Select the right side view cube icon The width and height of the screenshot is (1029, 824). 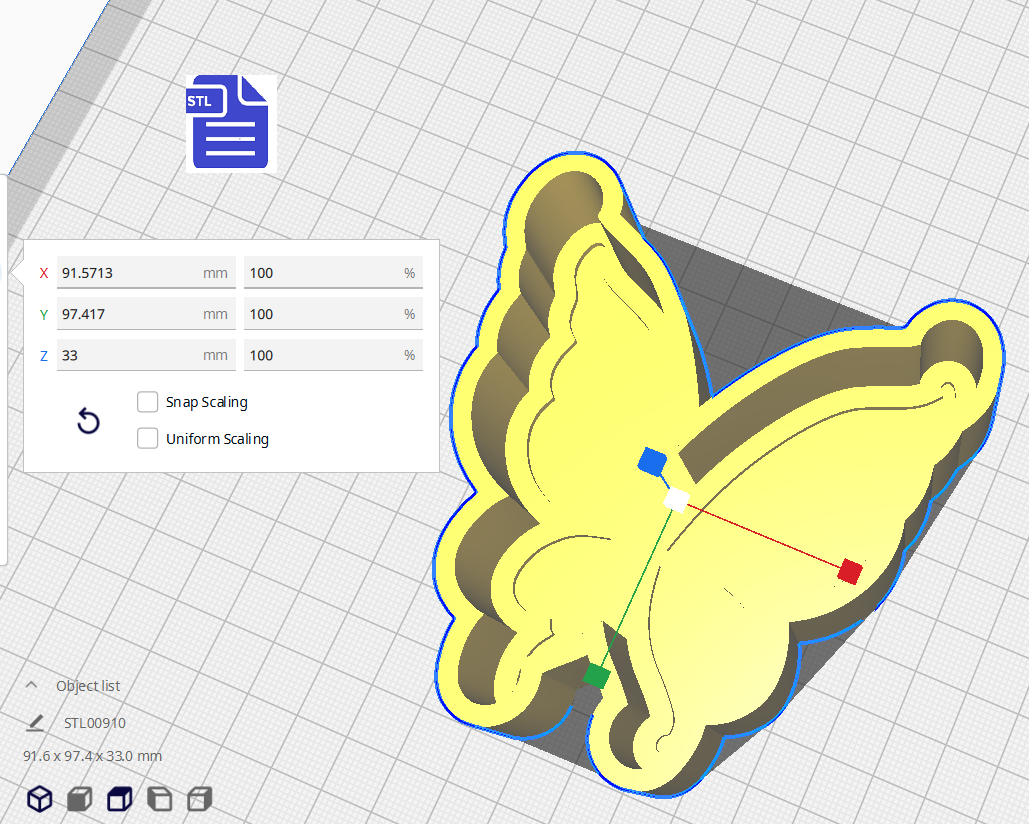coord(200,799)
